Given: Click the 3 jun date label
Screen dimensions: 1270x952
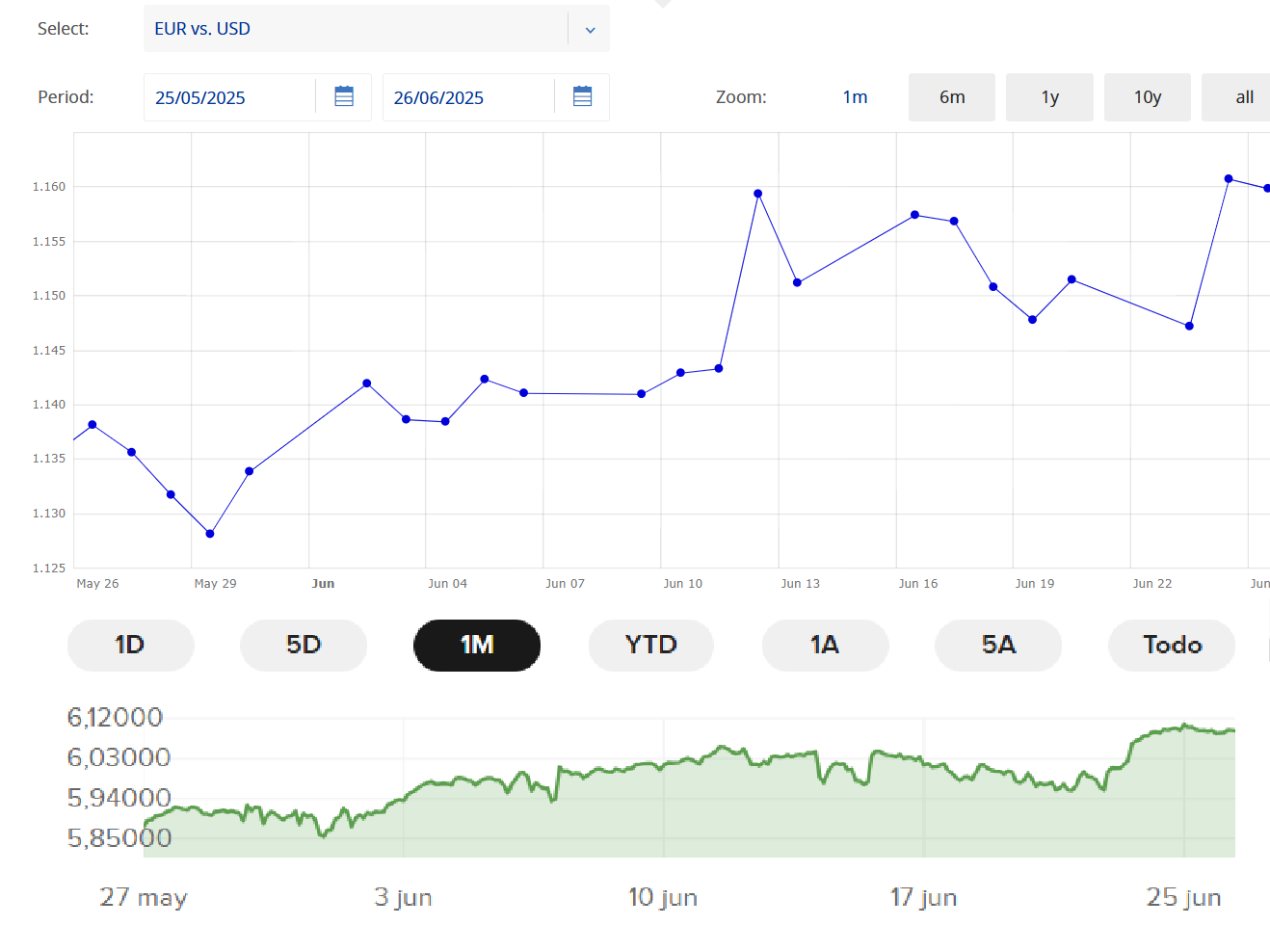Looking at the screenshot, I should [403, 898].
